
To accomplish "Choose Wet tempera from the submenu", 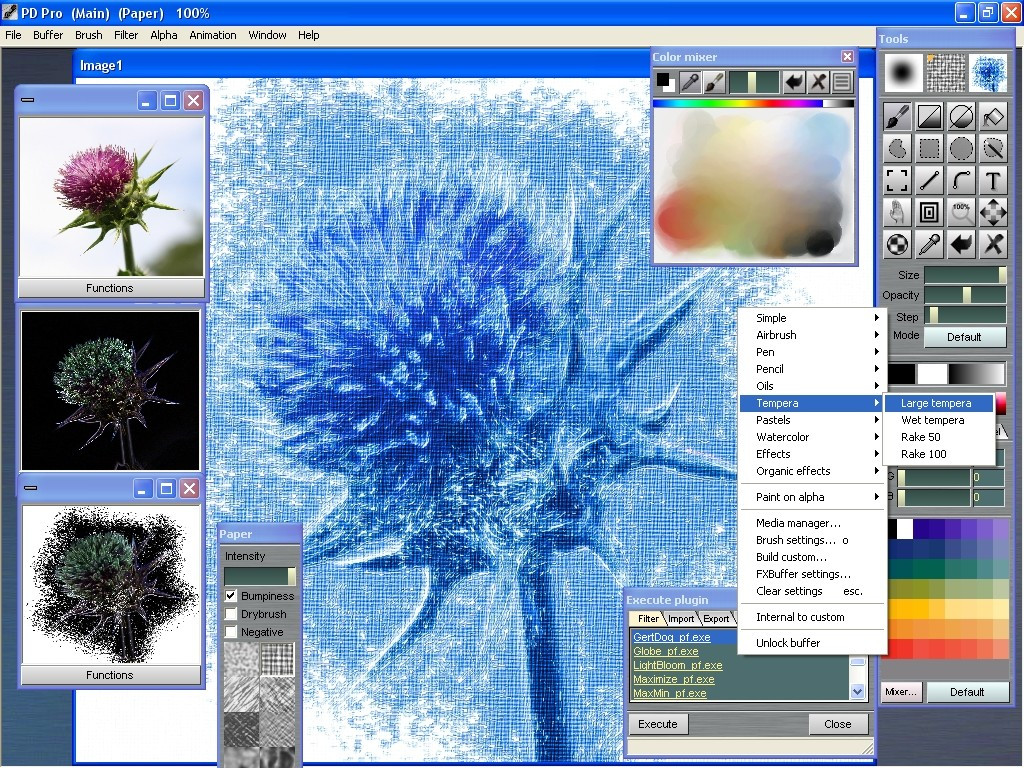I will coord(938,420).
